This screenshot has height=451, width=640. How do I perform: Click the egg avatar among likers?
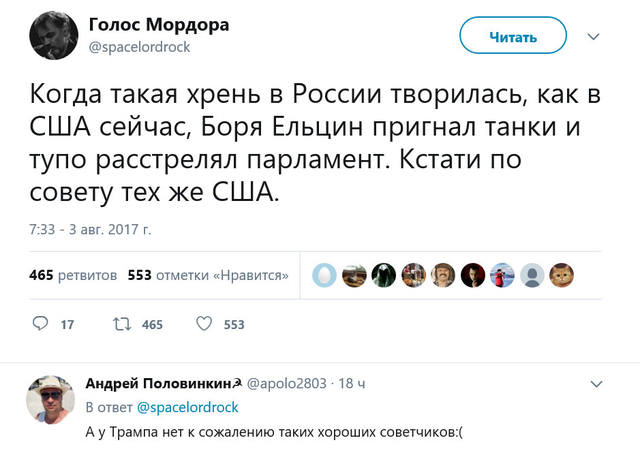[324, 274]
